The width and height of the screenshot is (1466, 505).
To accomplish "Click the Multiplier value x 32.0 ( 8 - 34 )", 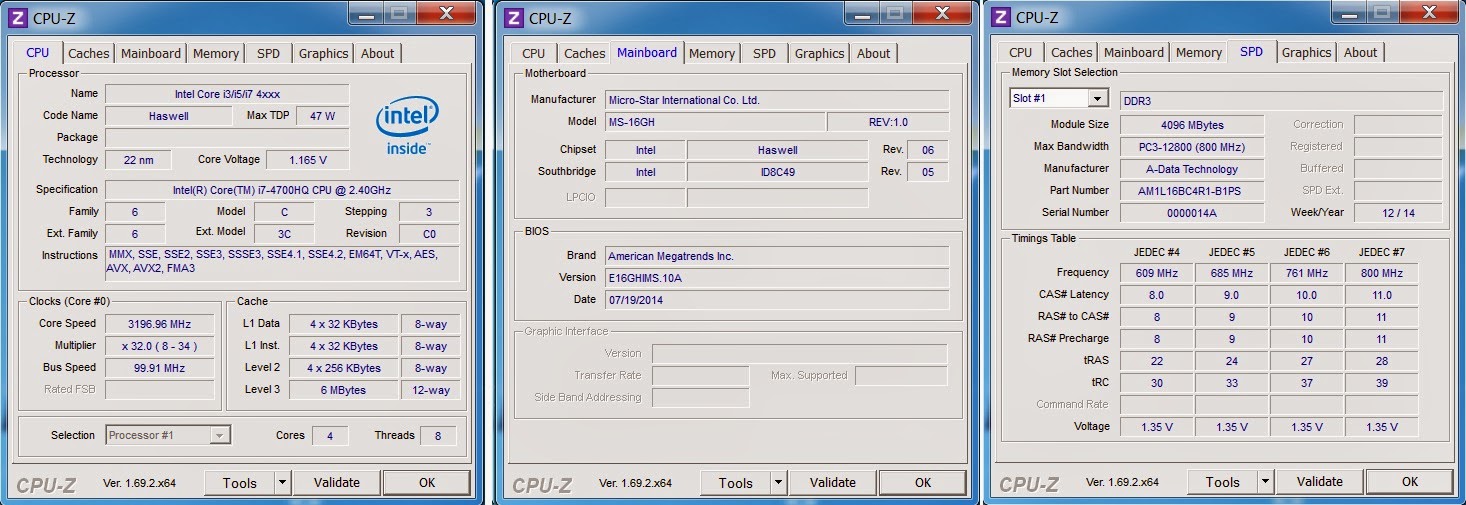I will 160,346.
